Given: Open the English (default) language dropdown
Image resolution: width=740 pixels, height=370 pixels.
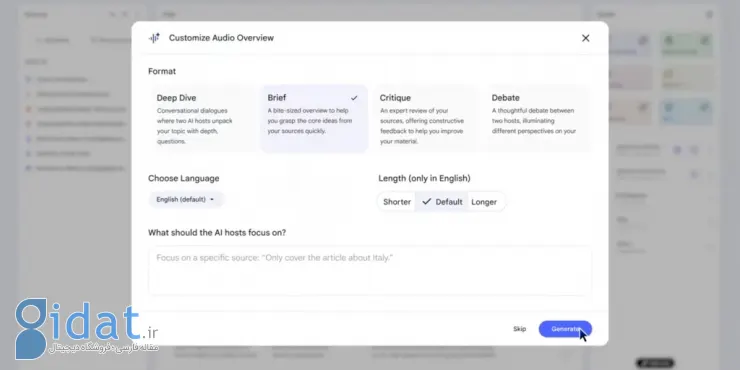Looking at the screenshot, I should pyautogui.click(x=186, y=200).
